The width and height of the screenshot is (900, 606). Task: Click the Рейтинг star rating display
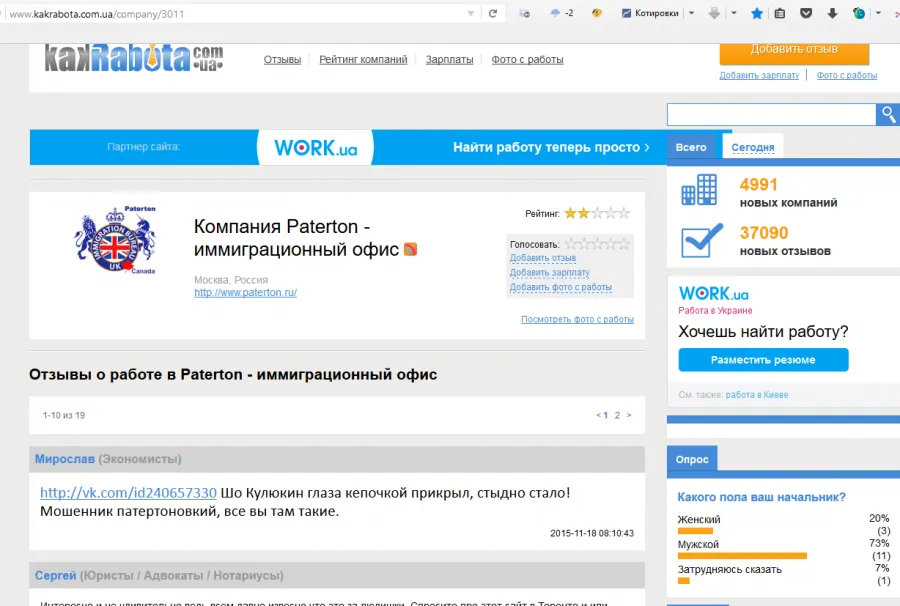coord(597,213)
